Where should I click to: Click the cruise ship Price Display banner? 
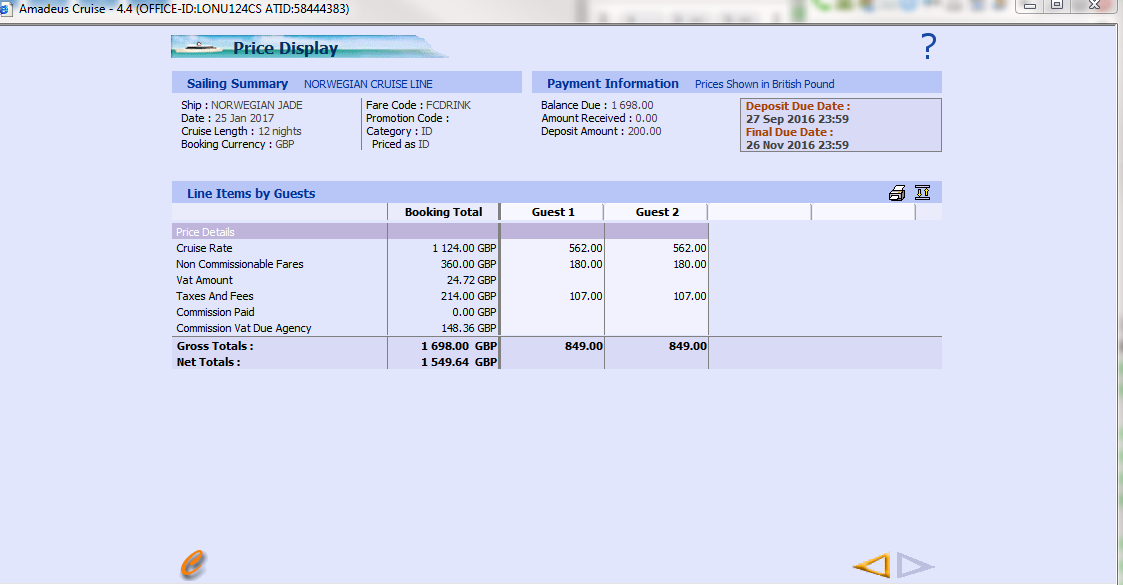309,47
